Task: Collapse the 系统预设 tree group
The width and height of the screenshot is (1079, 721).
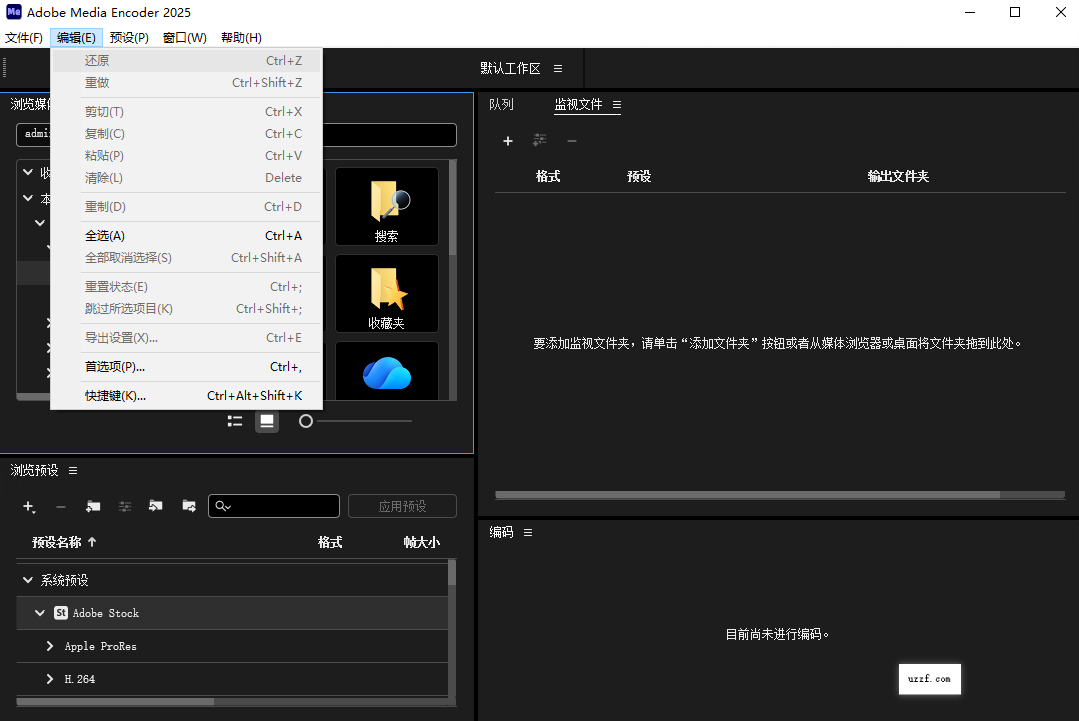Action: (x=27, y=579)
